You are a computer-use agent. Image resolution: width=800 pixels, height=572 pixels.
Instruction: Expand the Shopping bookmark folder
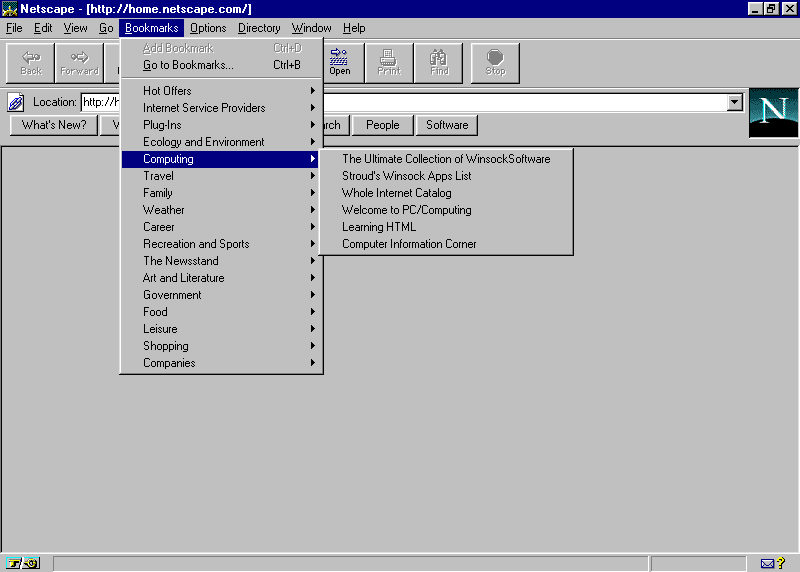(222, 346)
